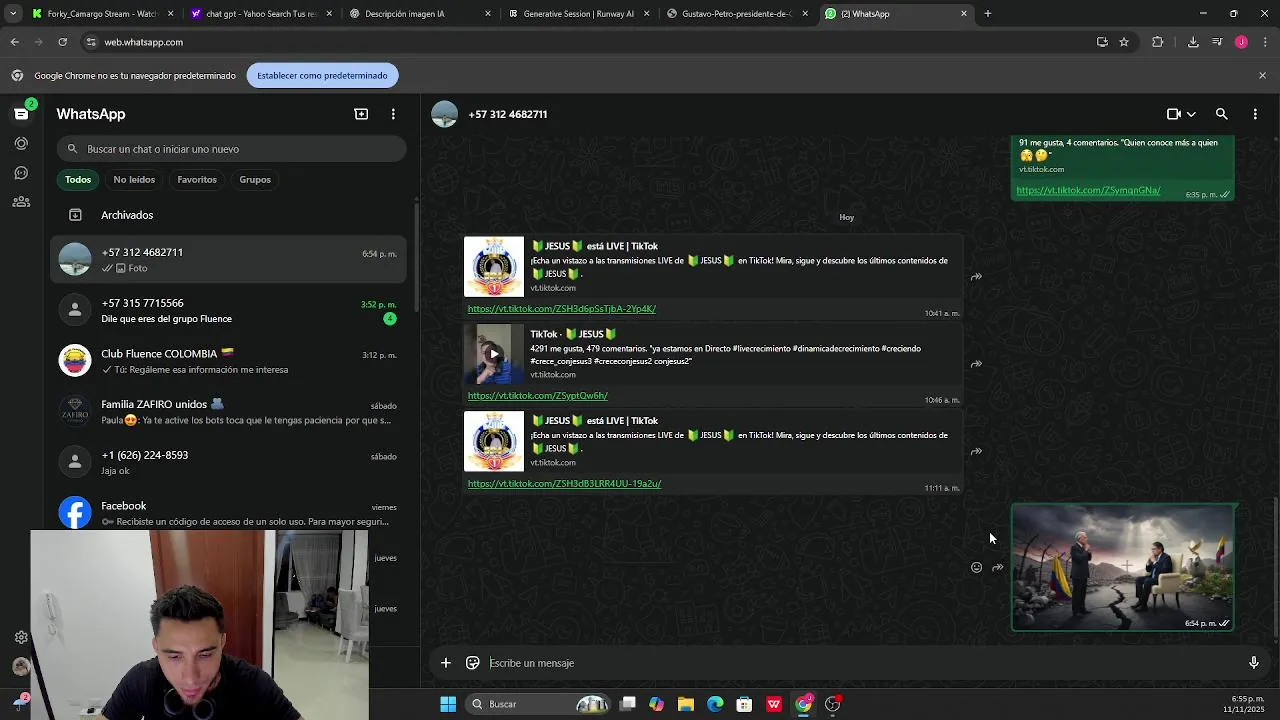This screenshot has height=720, width=1280.
Task: Open the Communities sidebar icon
Action: (21, 201)
